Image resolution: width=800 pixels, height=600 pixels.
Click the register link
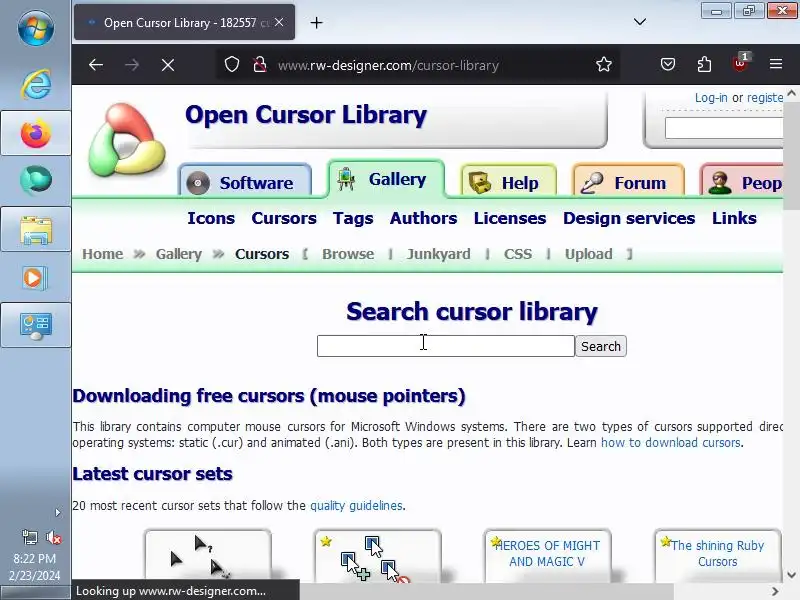coord(765,97)
